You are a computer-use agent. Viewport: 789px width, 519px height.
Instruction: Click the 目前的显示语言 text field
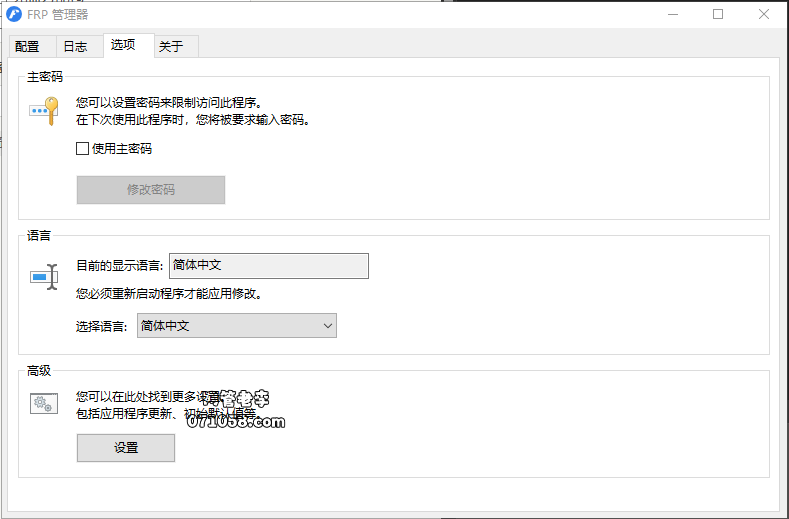coord(268,266)
